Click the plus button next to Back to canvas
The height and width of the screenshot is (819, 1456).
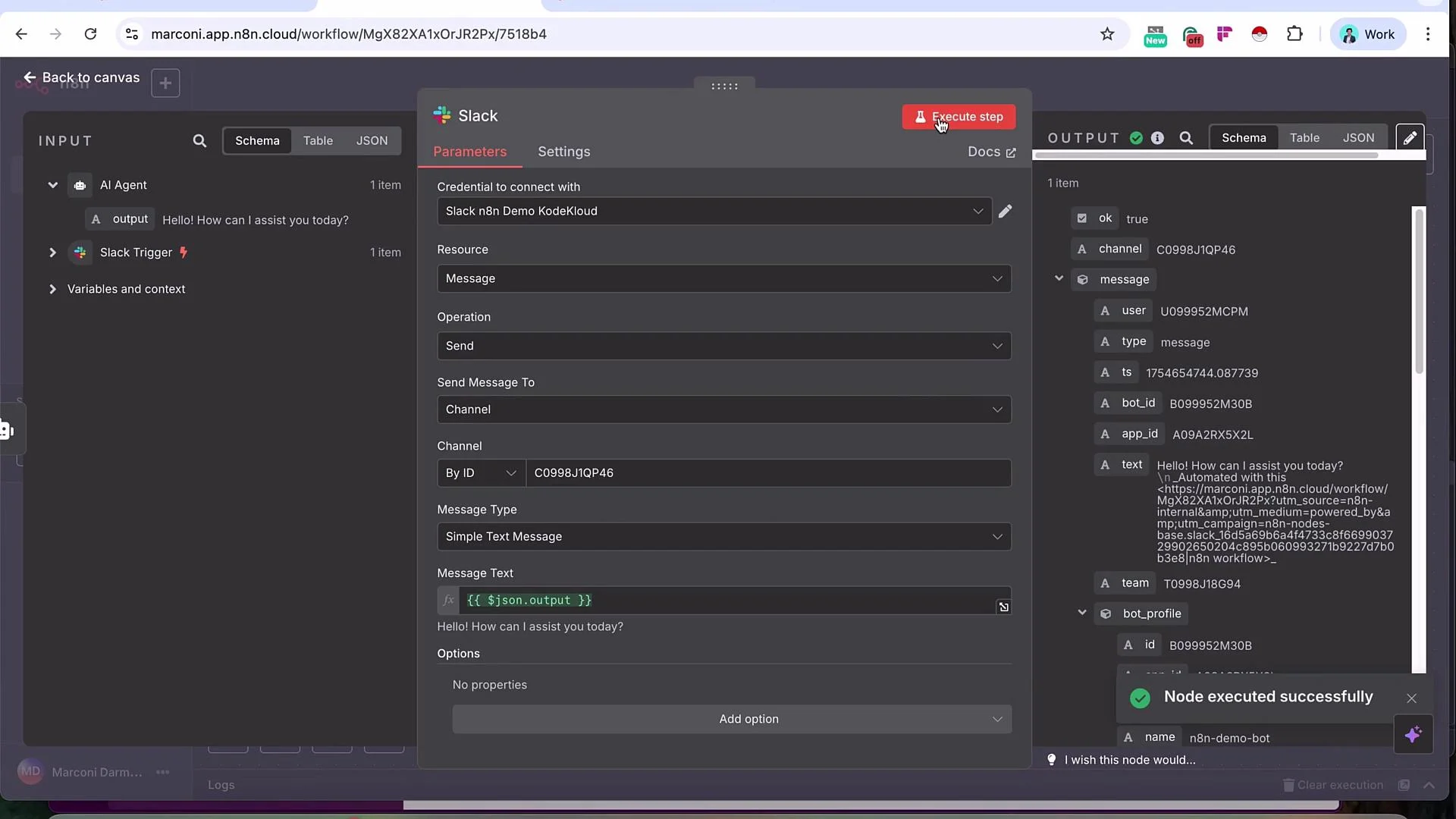165,83
